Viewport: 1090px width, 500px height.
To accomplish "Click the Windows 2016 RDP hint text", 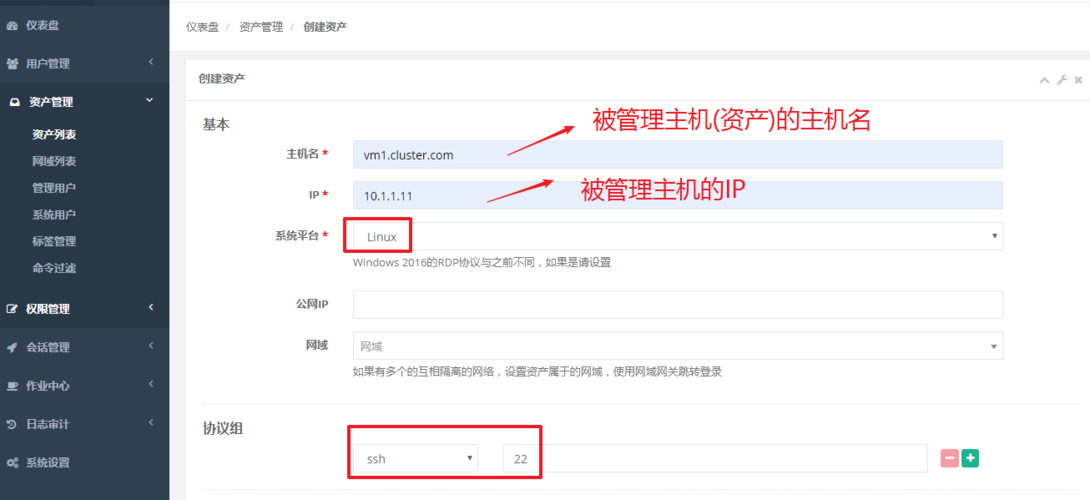I will [x=482, y=263].
